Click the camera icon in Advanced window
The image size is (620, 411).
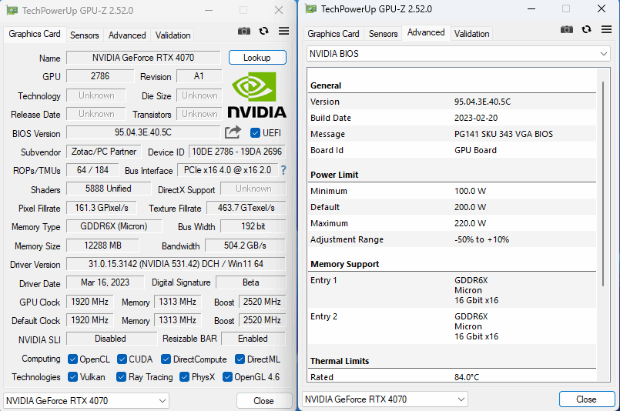pyautogui.click(x=567, y=29)
